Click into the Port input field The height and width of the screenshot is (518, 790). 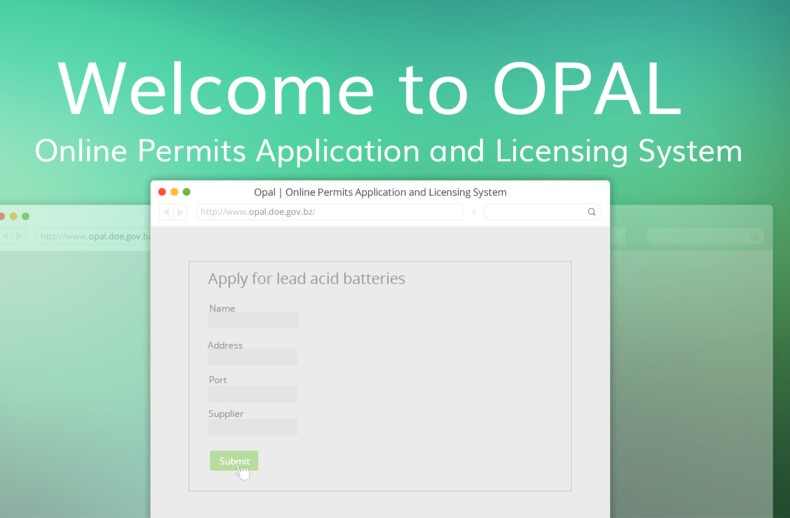[x=253, y=393]
